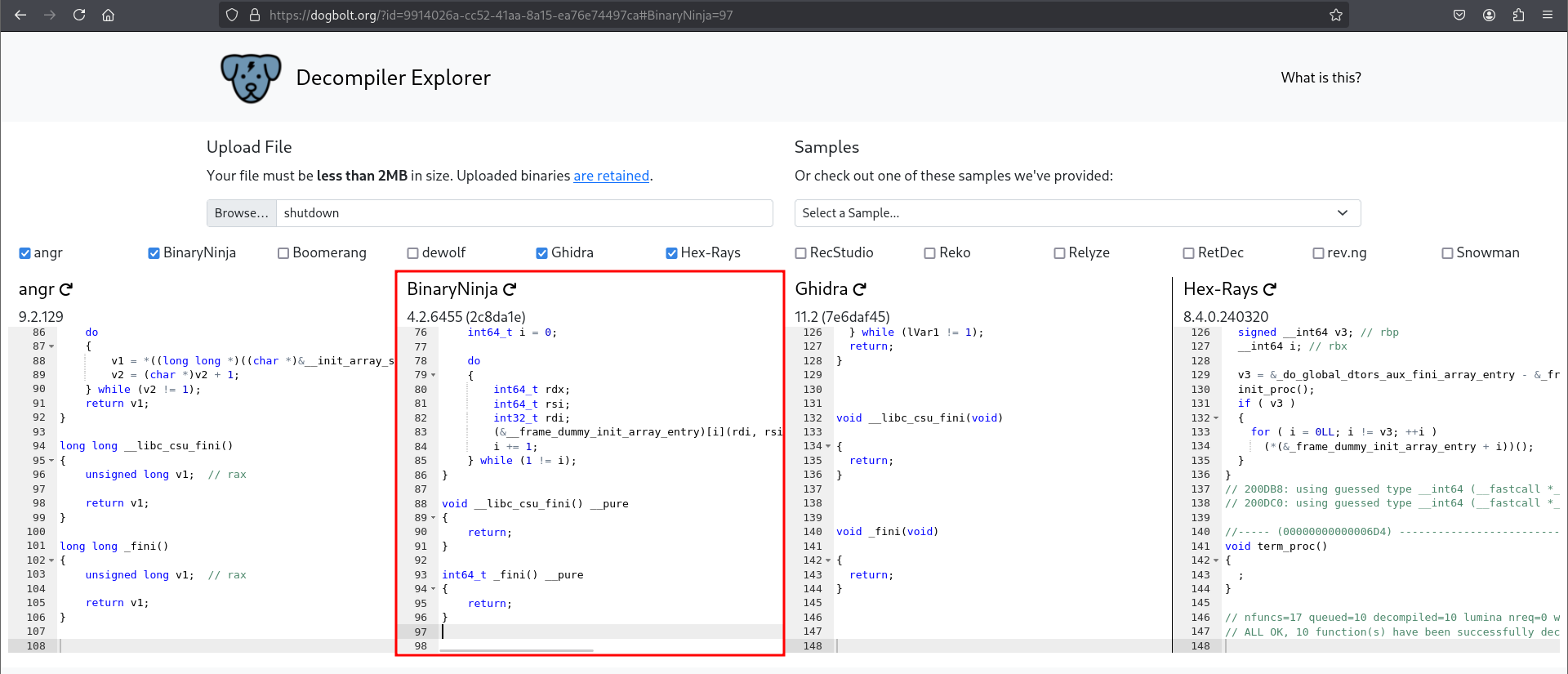1568x674 pixels.
Task: Rerun the angr decompiler refresh icon
Action: coord(66,289)
